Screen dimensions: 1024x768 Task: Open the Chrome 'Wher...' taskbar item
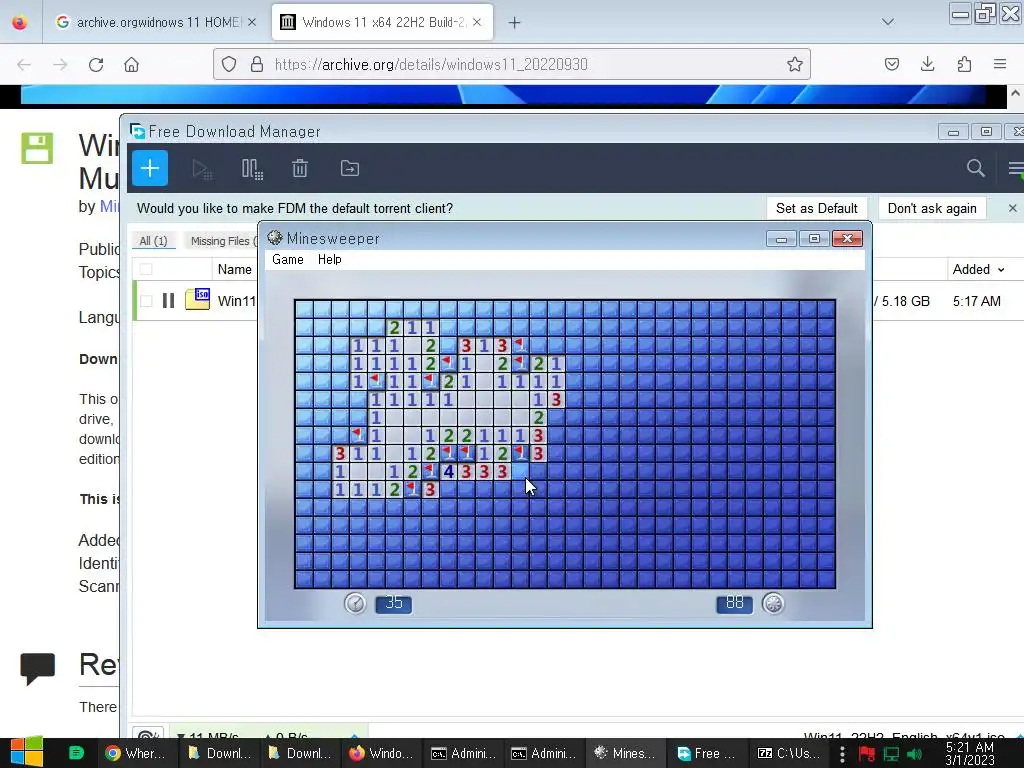135,753
